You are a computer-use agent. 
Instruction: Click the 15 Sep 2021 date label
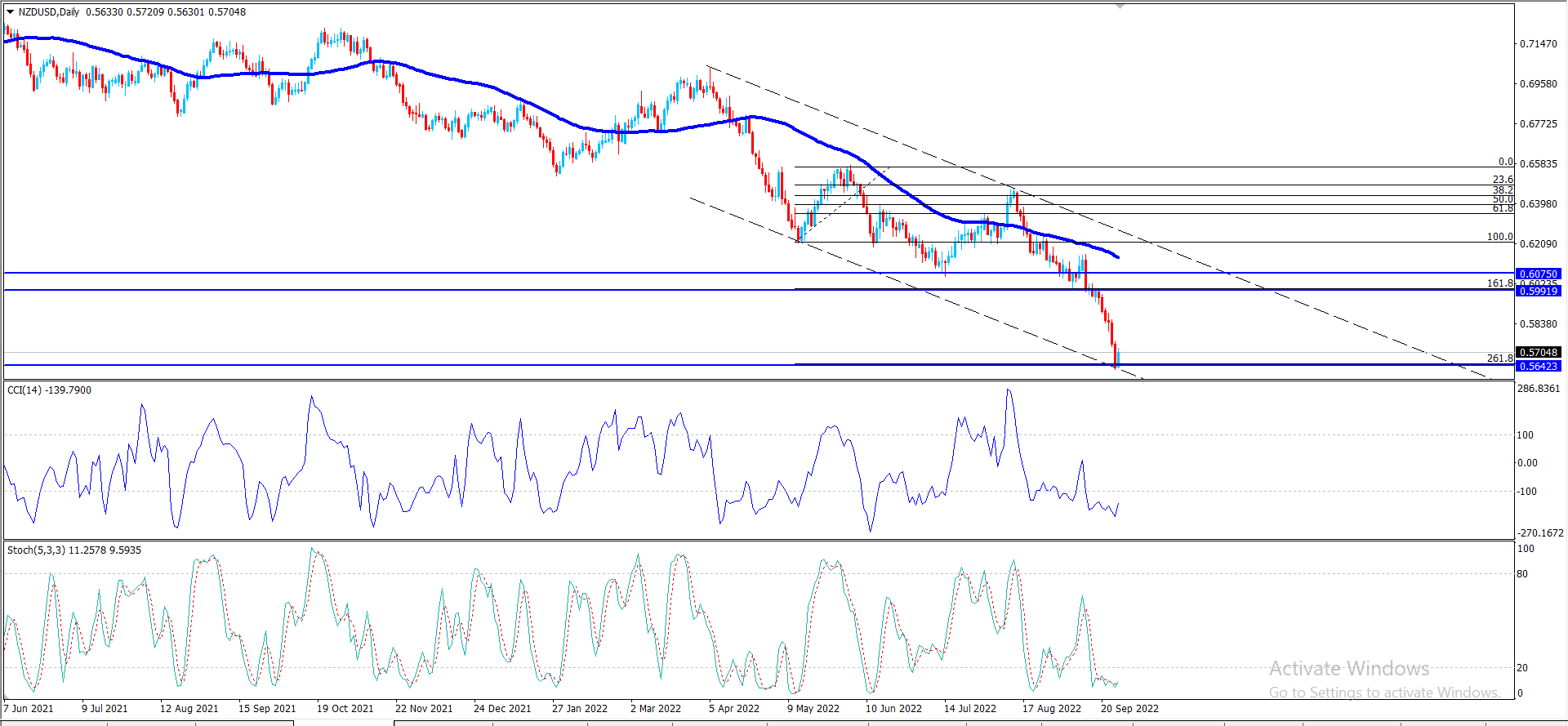[x=267, y=709]
